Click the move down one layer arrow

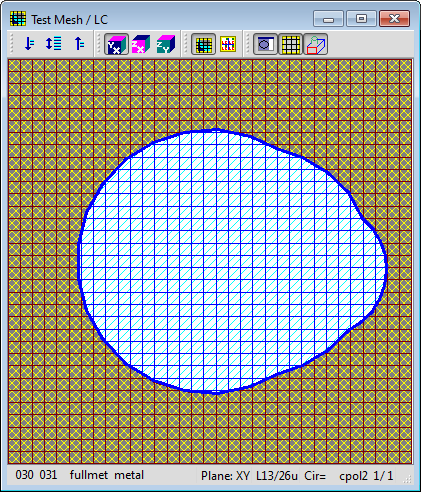29,44
